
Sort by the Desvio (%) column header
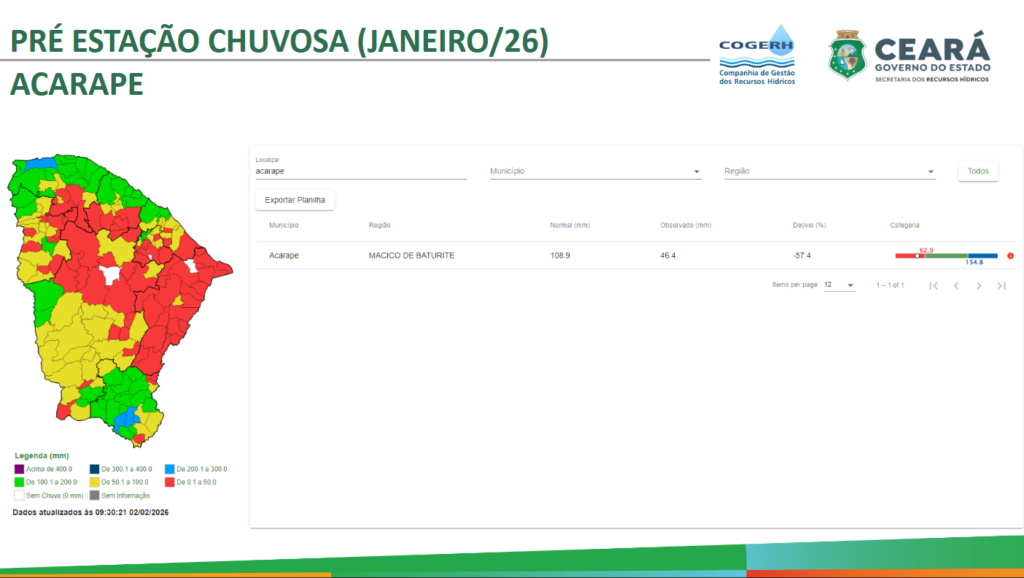click(809, 225)
